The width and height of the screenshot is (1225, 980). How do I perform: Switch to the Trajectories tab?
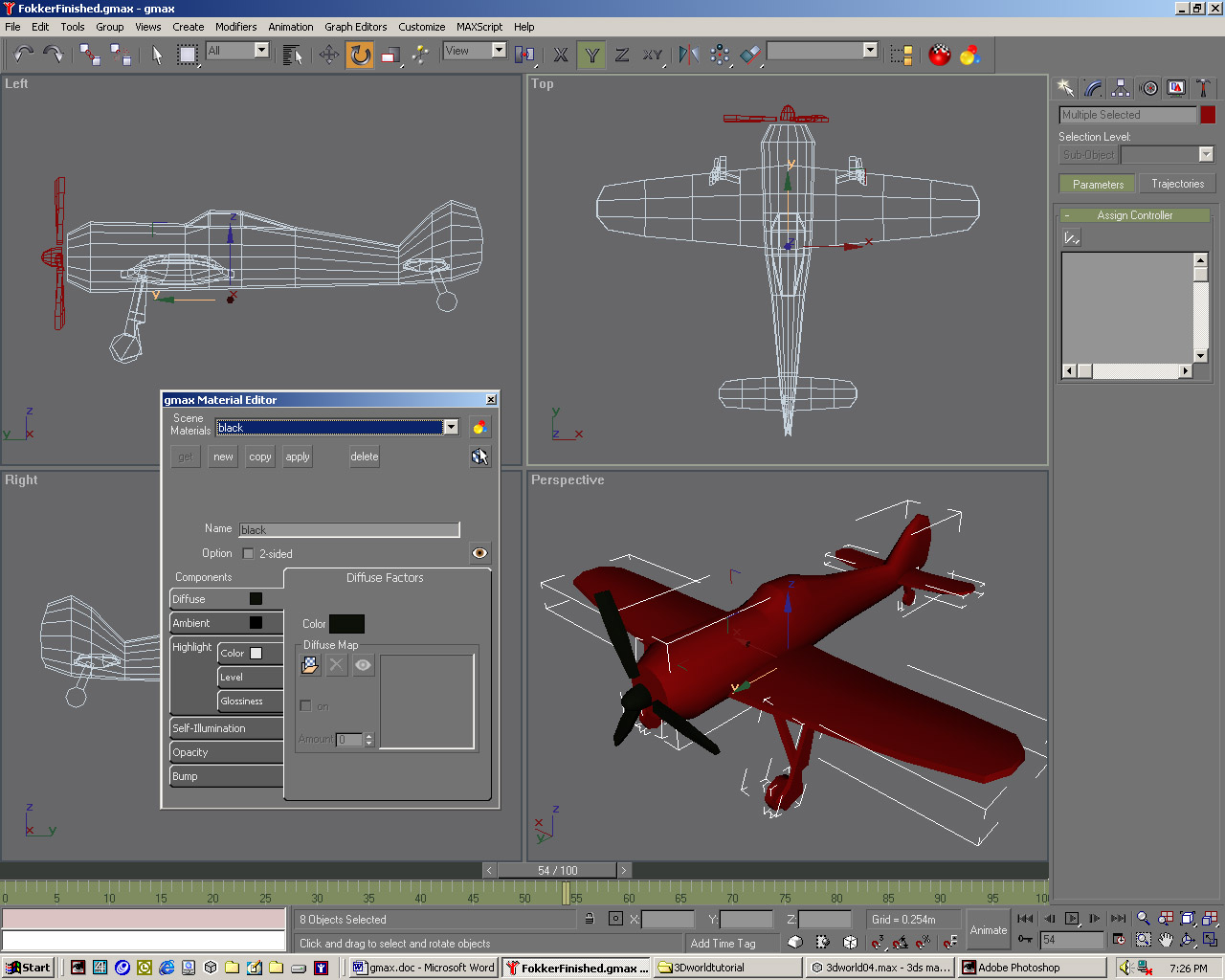pyautogui.click(x=1177, y=184)
